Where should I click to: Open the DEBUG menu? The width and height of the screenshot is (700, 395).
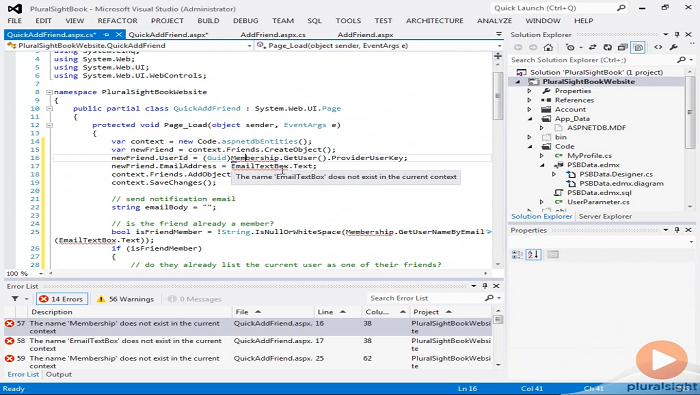(246, 21)
